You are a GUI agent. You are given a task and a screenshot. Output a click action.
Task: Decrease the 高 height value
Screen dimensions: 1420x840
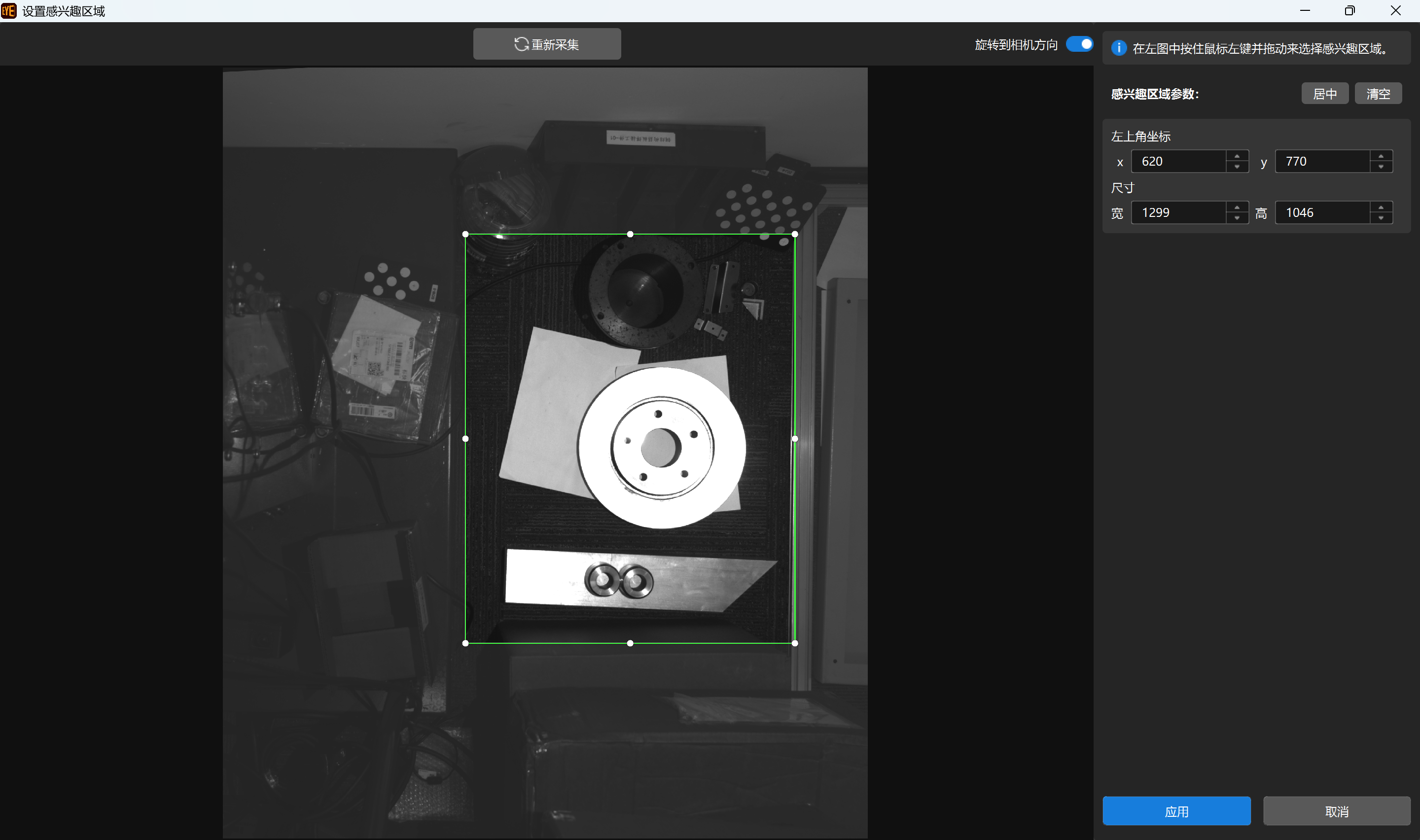point(1381,218)
